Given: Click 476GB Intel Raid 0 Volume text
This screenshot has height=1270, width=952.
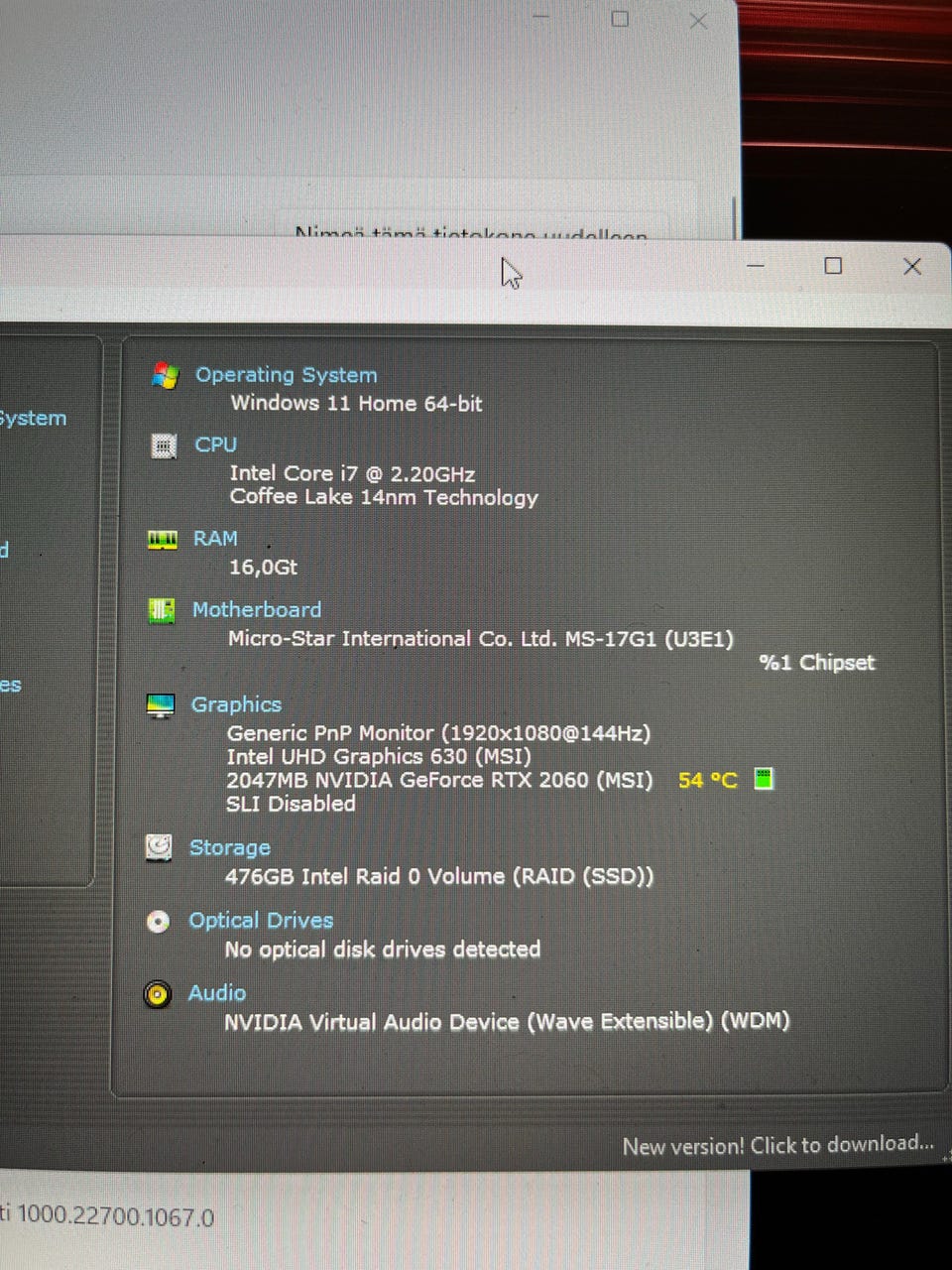Looking at the screenshot, I should point(439,876).
